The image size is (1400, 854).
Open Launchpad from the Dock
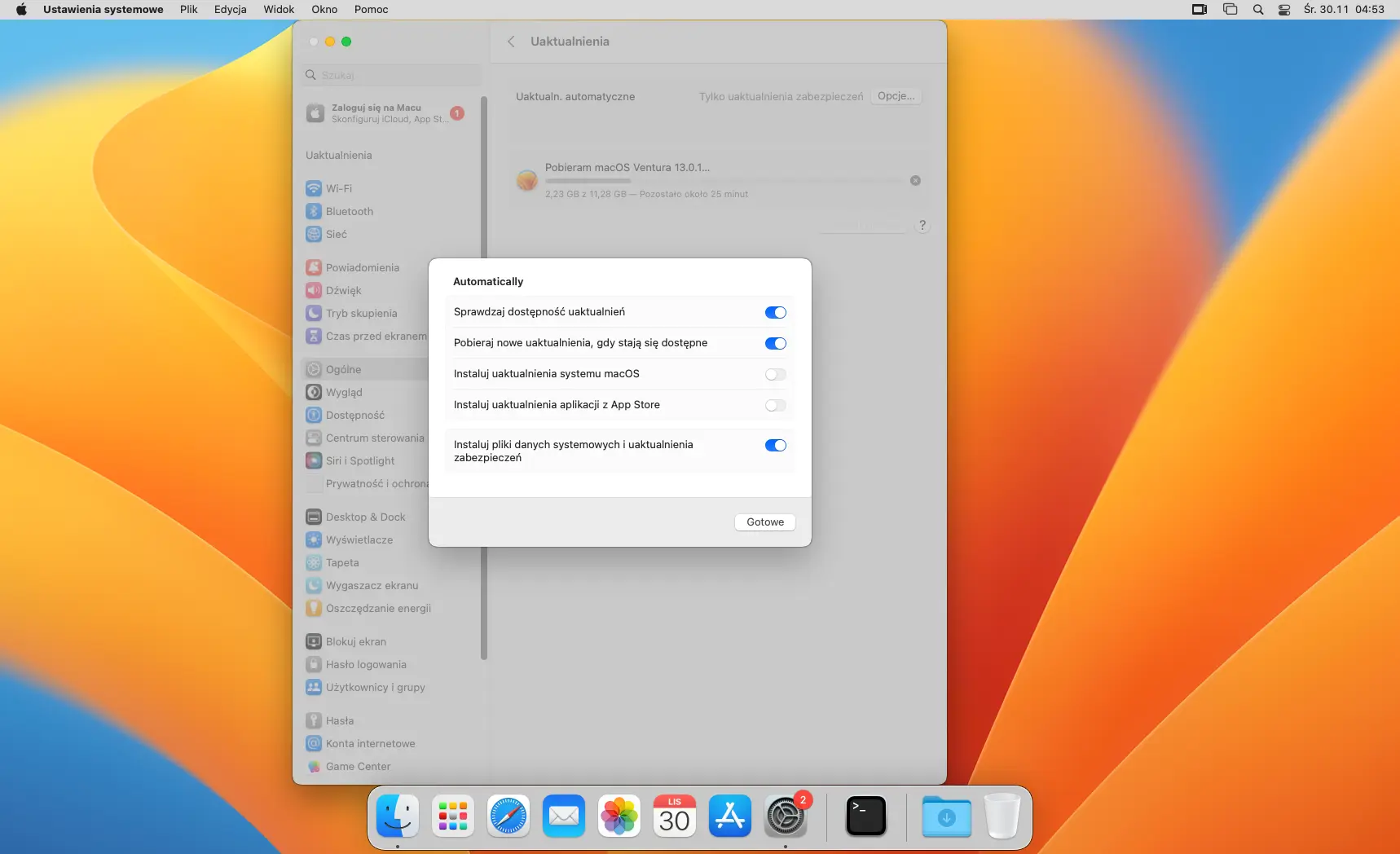click(453, 816)
